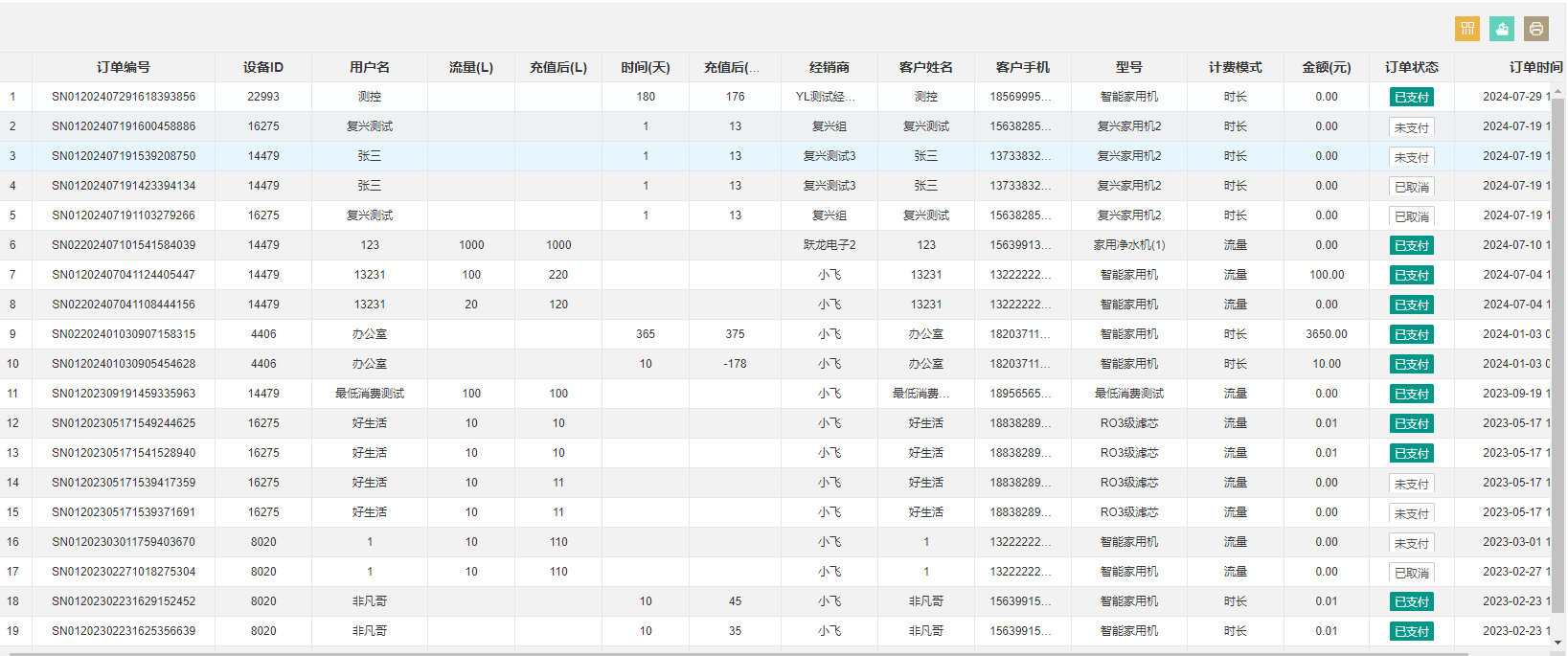Click the 订单编号 column header
This screenshot has width=1568, height=656.
[x=124, y=67]
